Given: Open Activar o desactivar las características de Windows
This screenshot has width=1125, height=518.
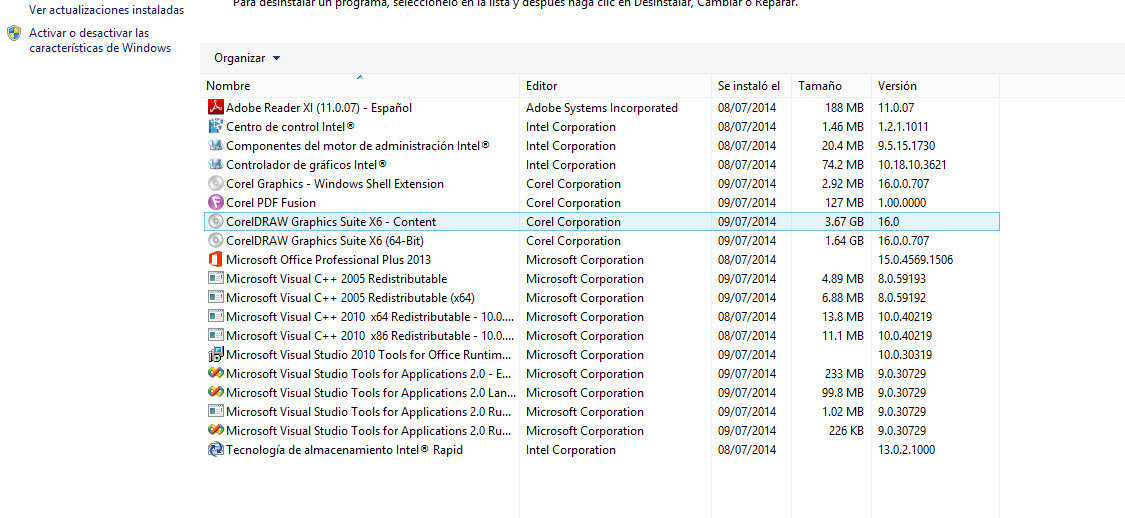Looking at the screenshot, I should (x=100, y=41).
